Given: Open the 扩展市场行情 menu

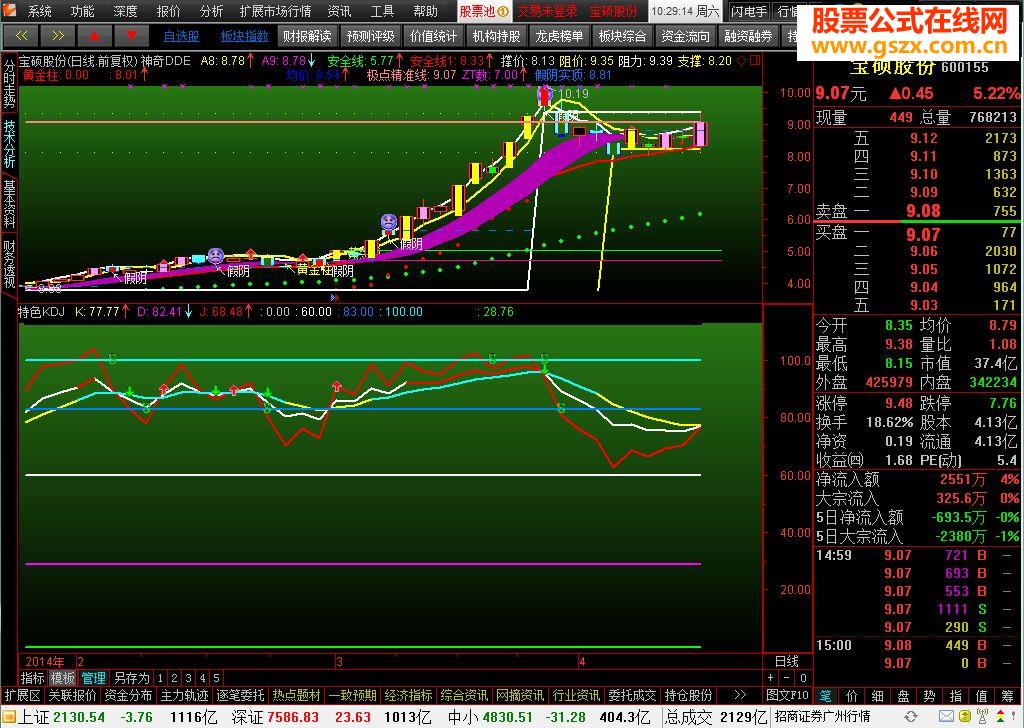Looking at the screenshot, I should [x=275, y=11].
